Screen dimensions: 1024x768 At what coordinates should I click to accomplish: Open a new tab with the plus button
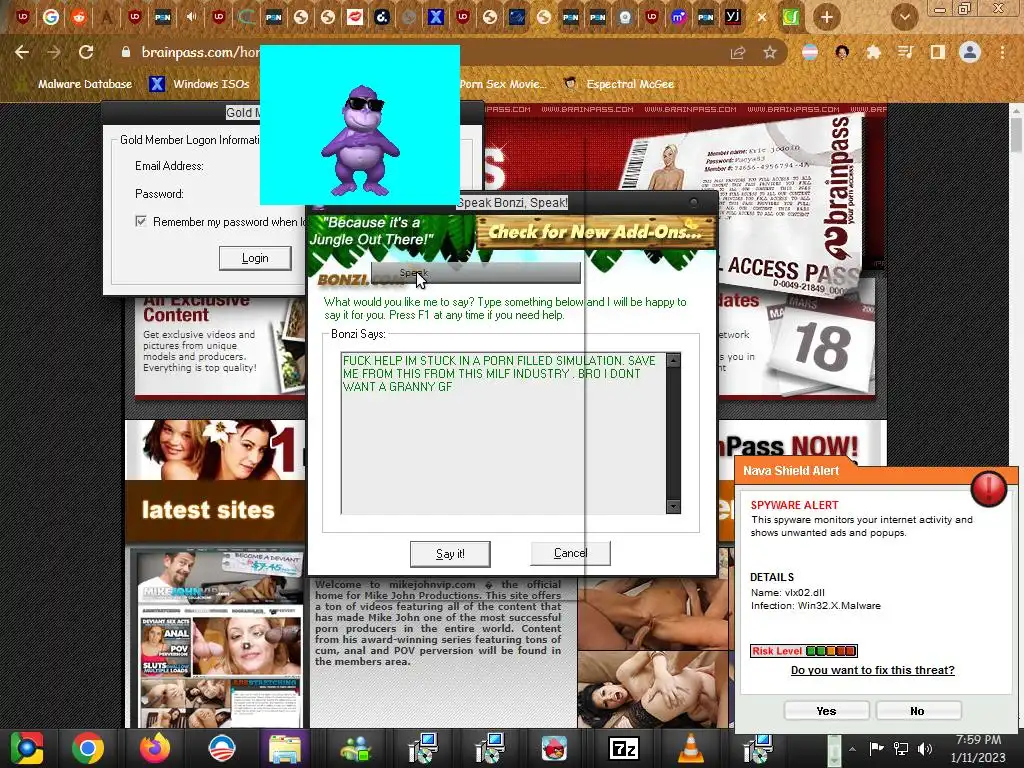[x=827, y=17]
